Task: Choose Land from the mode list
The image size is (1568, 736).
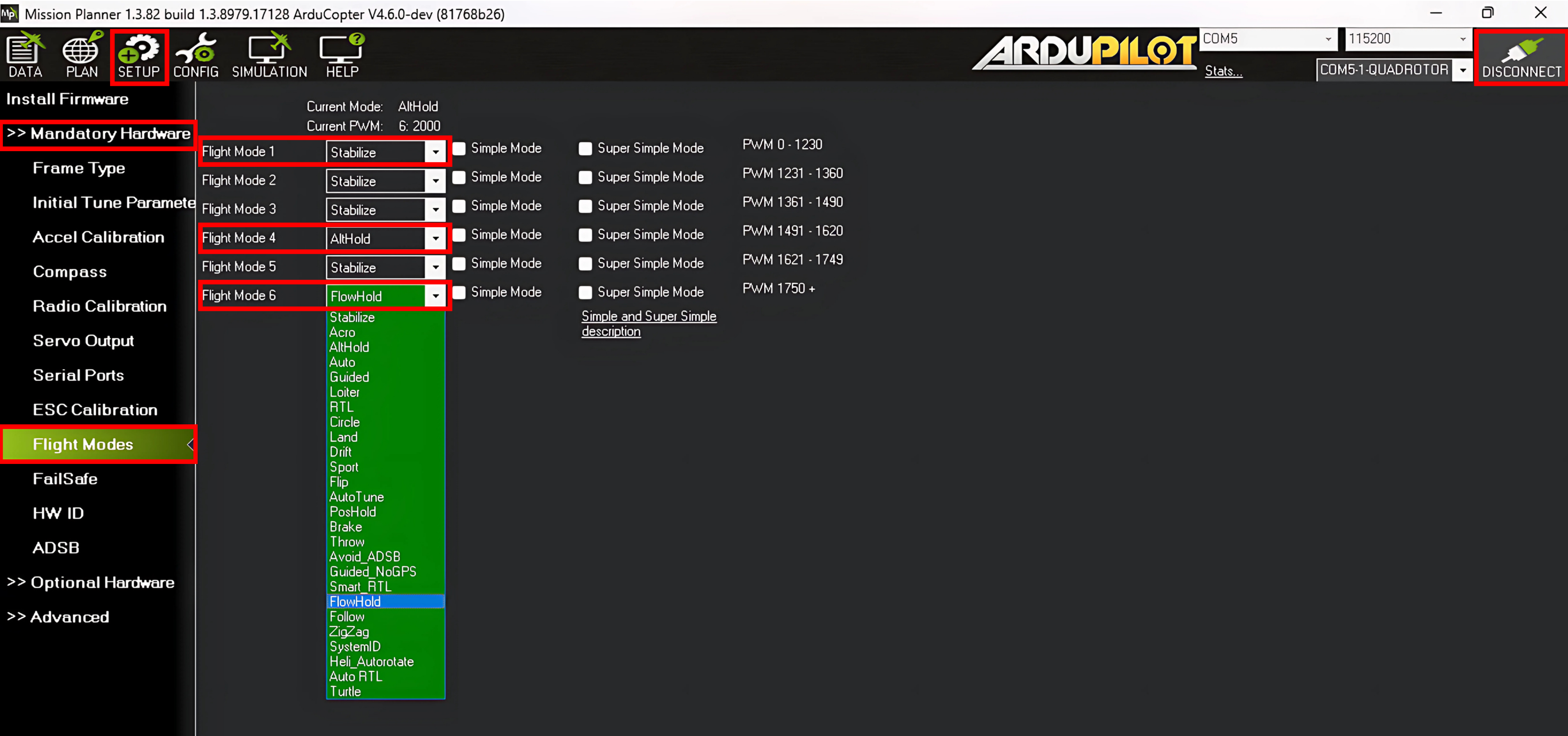Action: pos(385,438)
